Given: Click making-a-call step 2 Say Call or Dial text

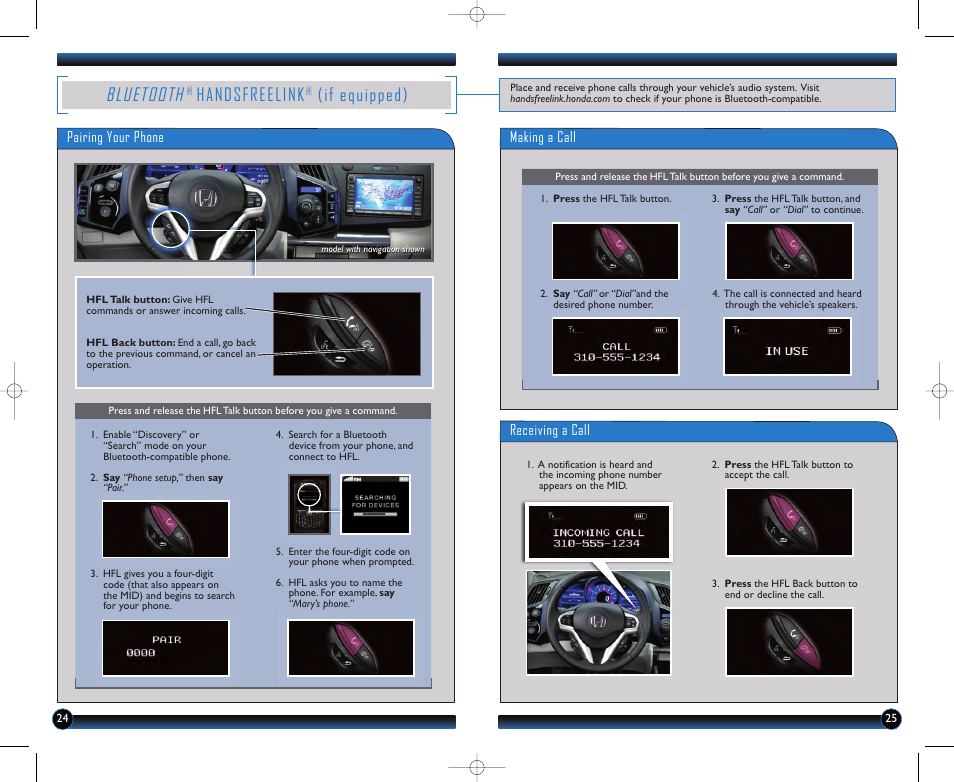Looking at the screenshot, I should (604, 299).
